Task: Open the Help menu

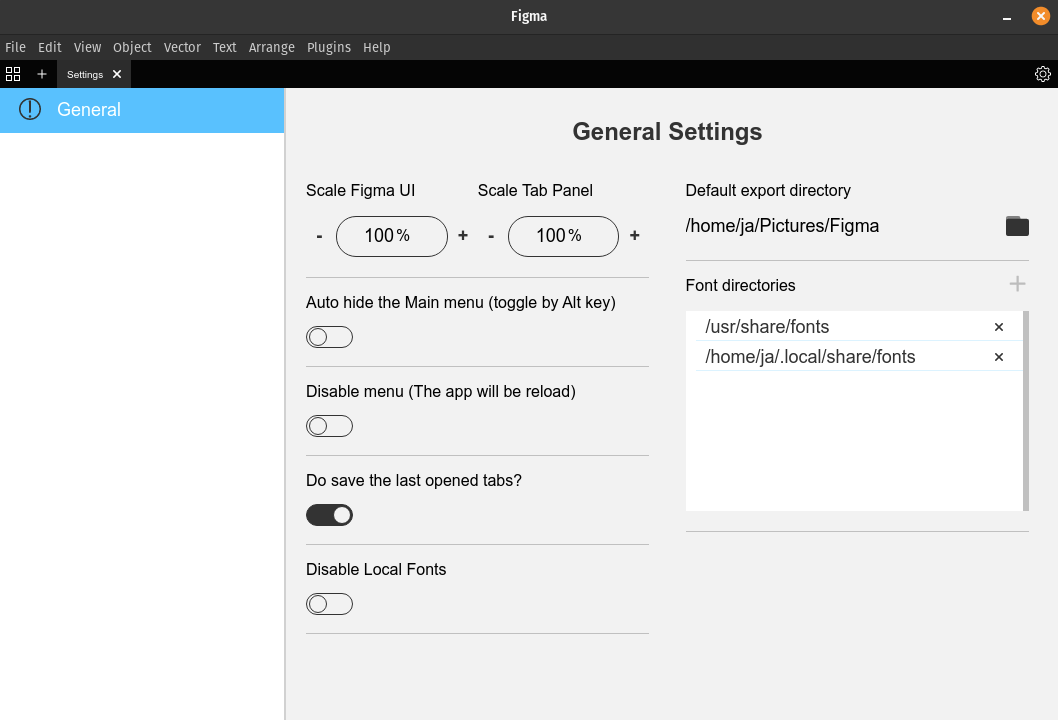Action: click(377, 47)
